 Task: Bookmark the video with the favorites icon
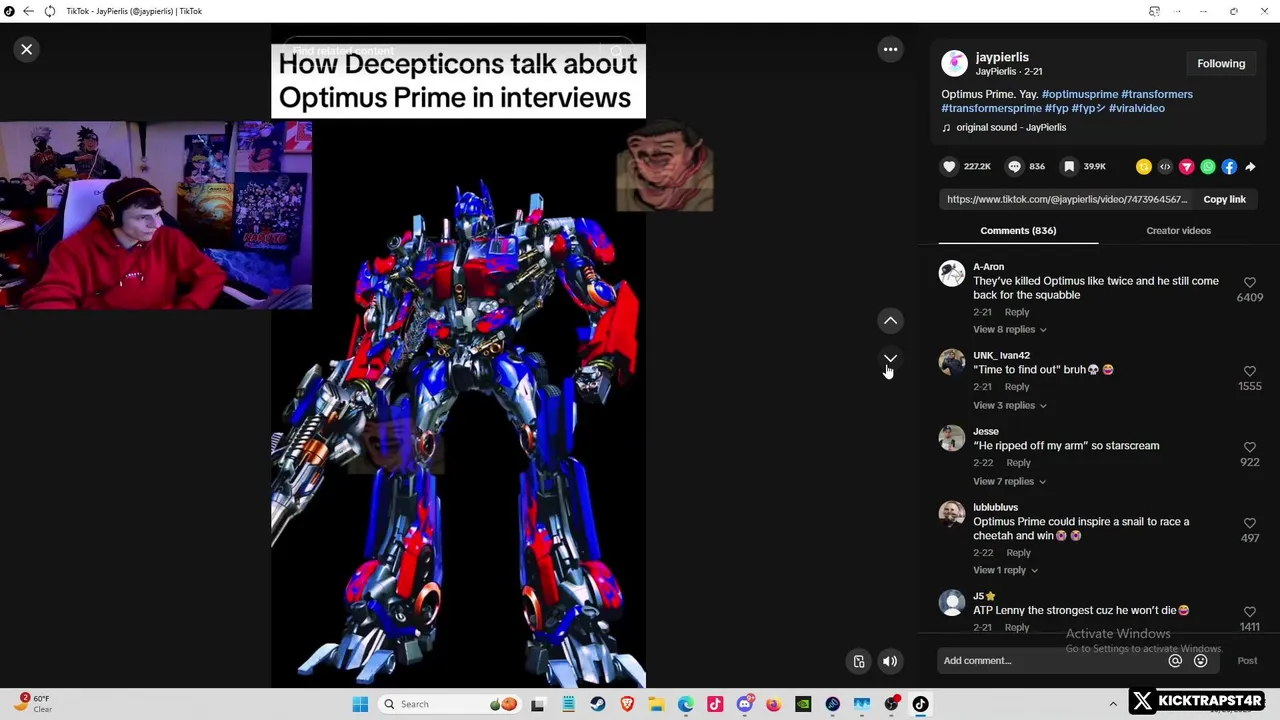pos(1069,167)
